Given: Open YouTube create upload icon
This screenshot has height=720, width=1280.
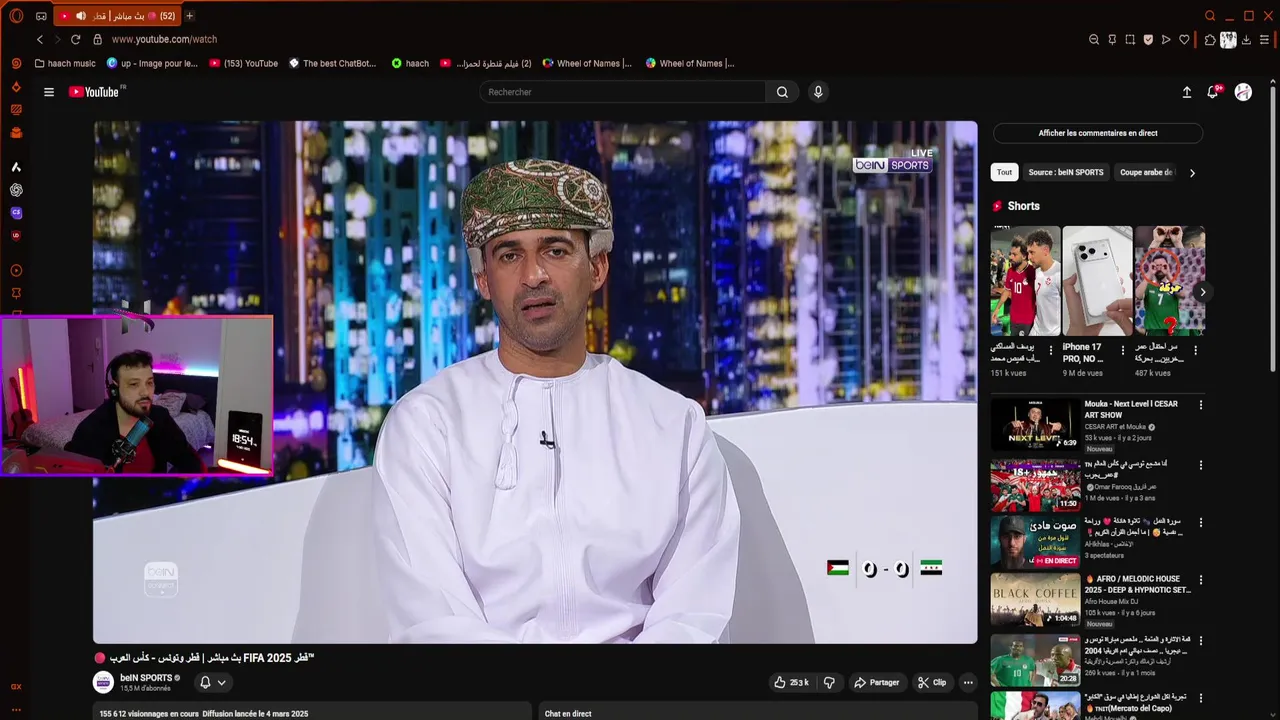Looking at the screenshot, I should 1187,92.
